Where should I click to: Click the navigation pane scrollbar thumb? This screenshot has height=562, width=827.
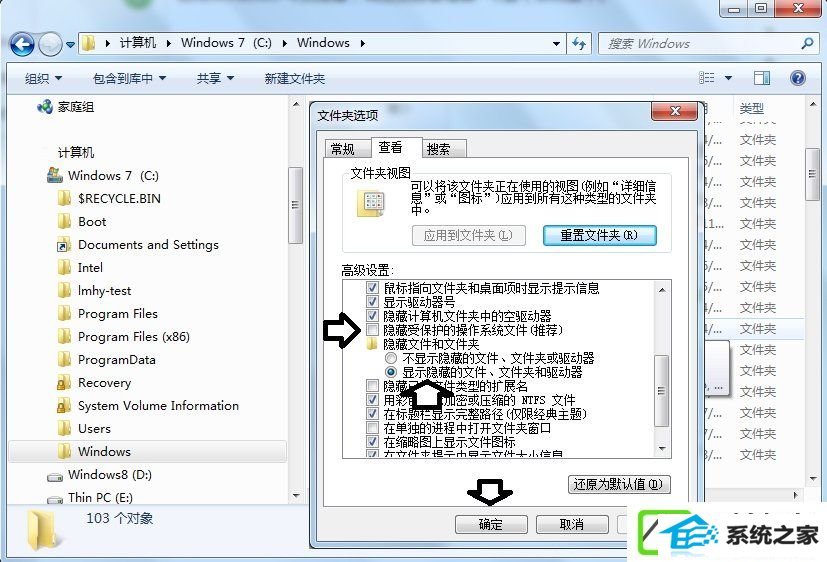[295, 206]
